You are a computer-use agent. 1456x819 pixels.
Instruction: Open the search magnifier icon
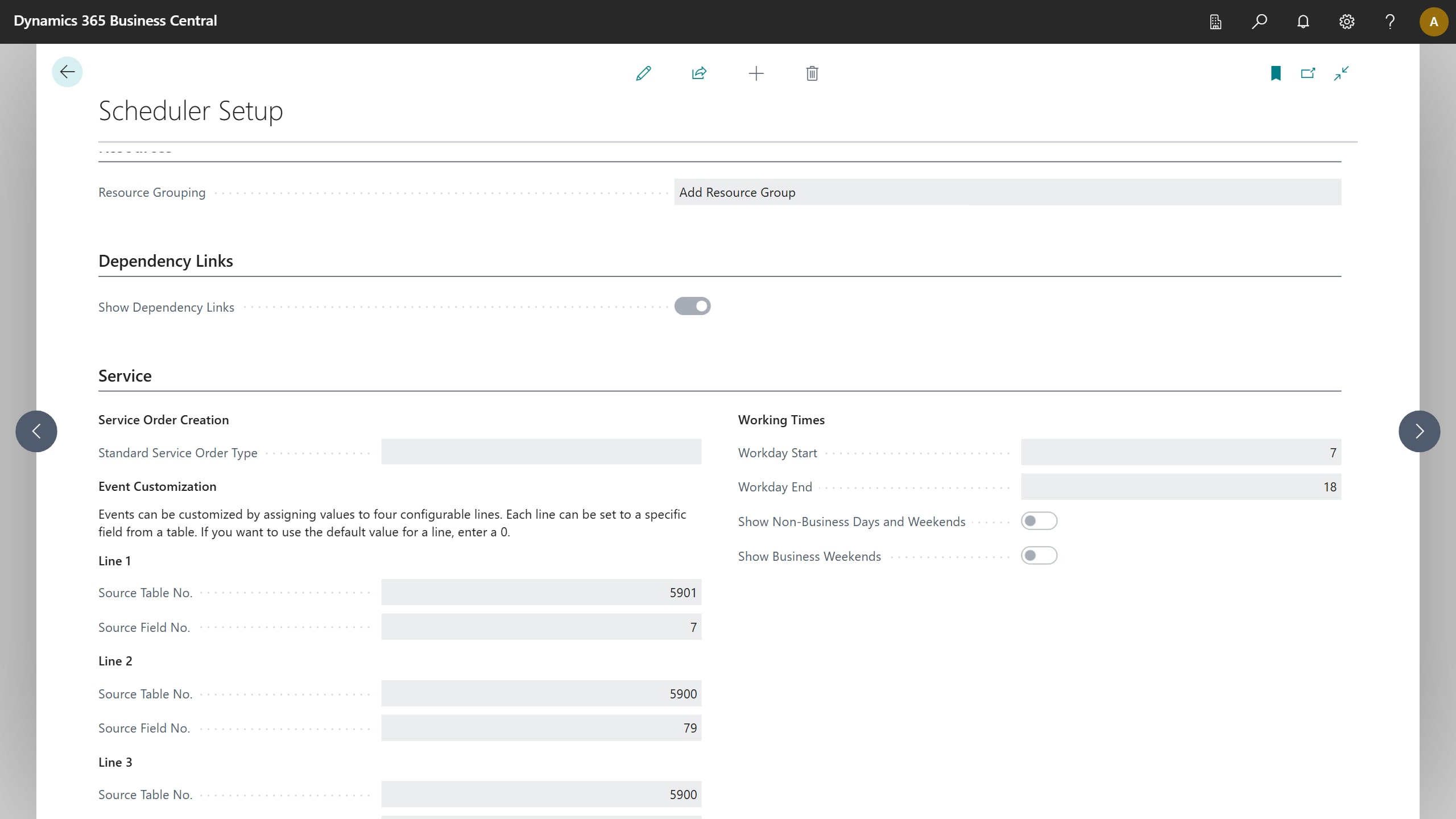pyautogui.click(x=1259, y=22)
